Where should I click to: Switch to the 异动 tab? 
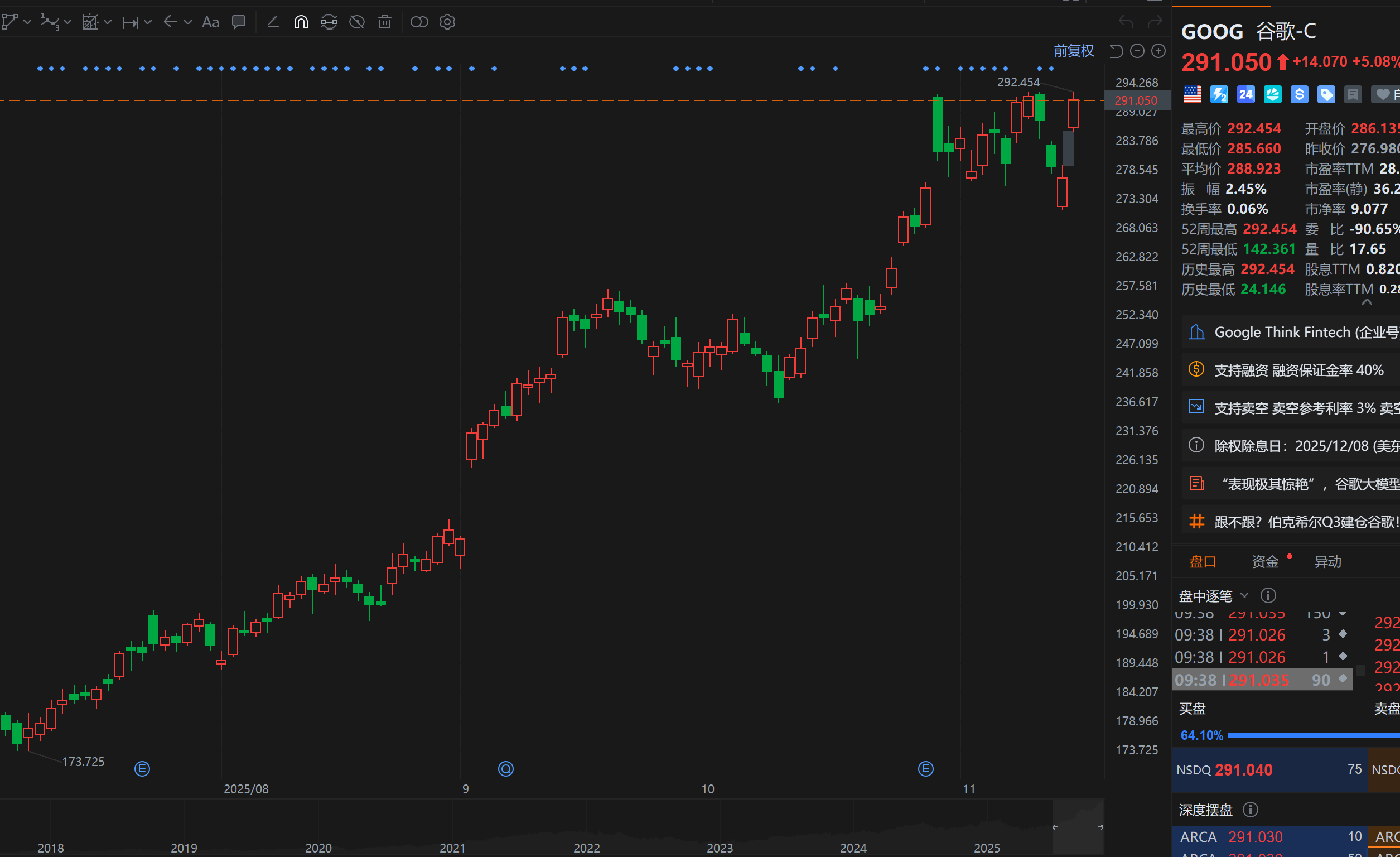(1327, 561)
